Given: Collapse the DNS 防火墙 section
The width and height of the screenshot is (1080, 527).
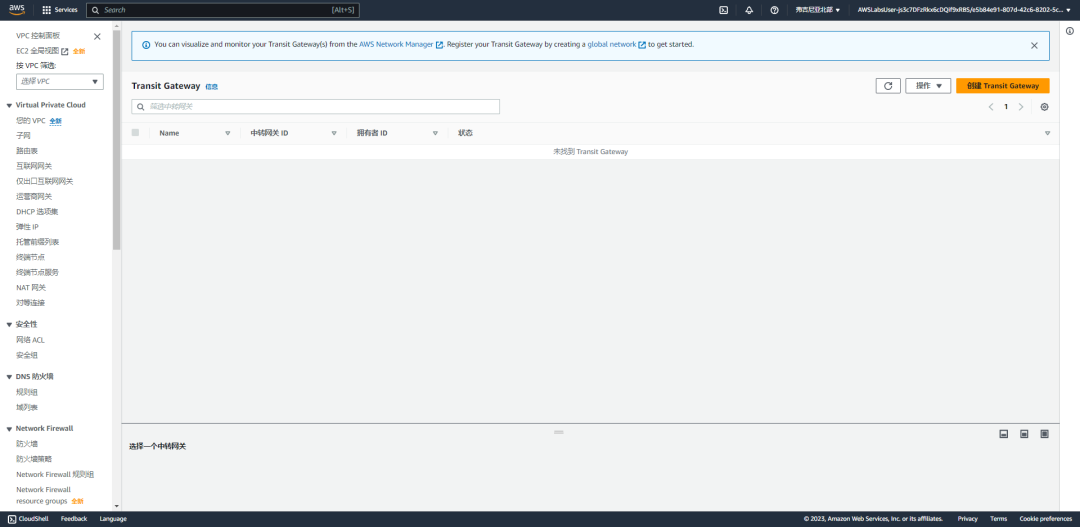Looking at the screenshot, I should (x=10, y=377).
